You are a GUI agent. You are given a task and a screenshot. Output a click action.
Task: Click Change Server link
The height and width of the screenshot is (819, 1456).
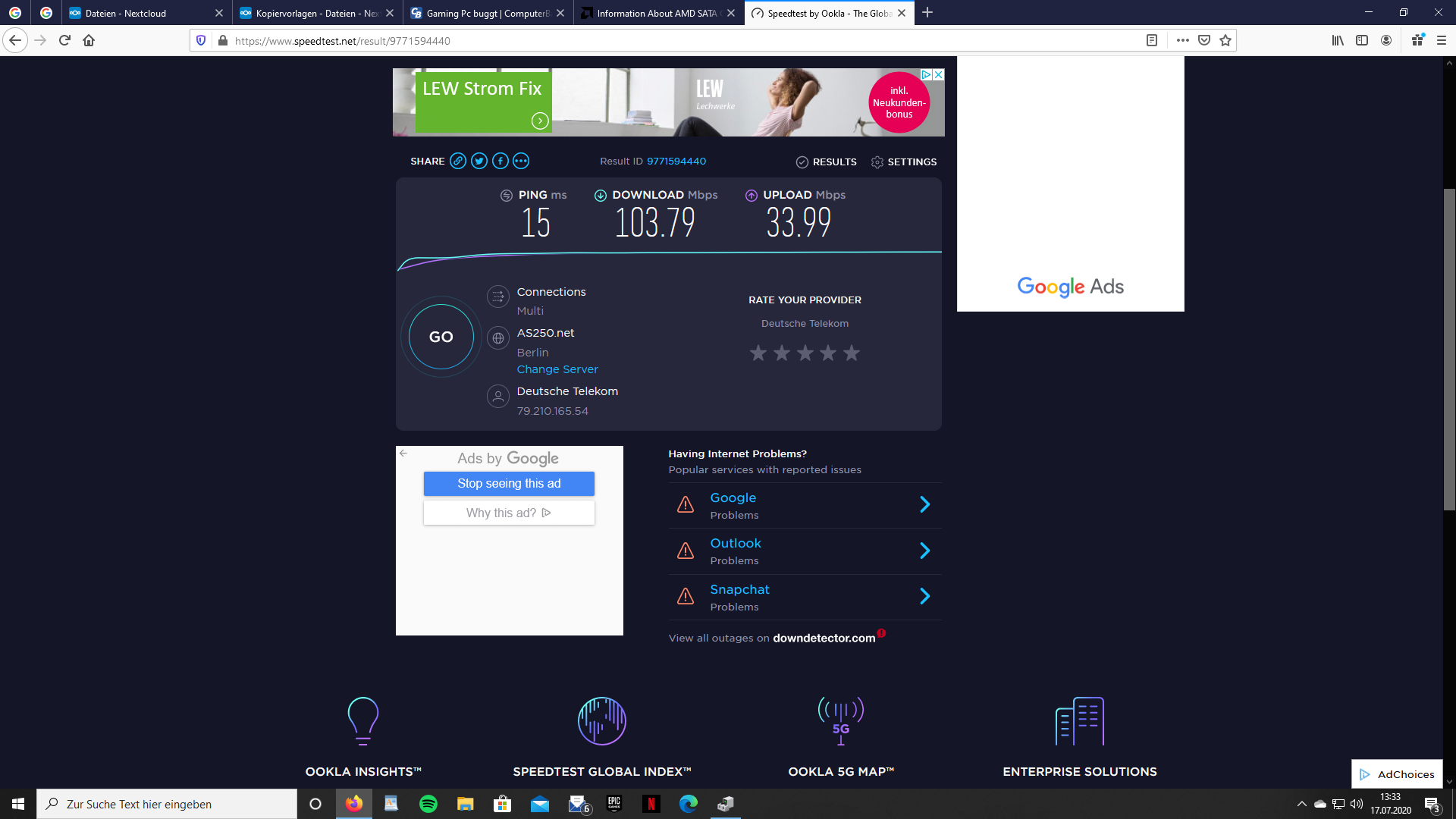[x=557, y=369]
